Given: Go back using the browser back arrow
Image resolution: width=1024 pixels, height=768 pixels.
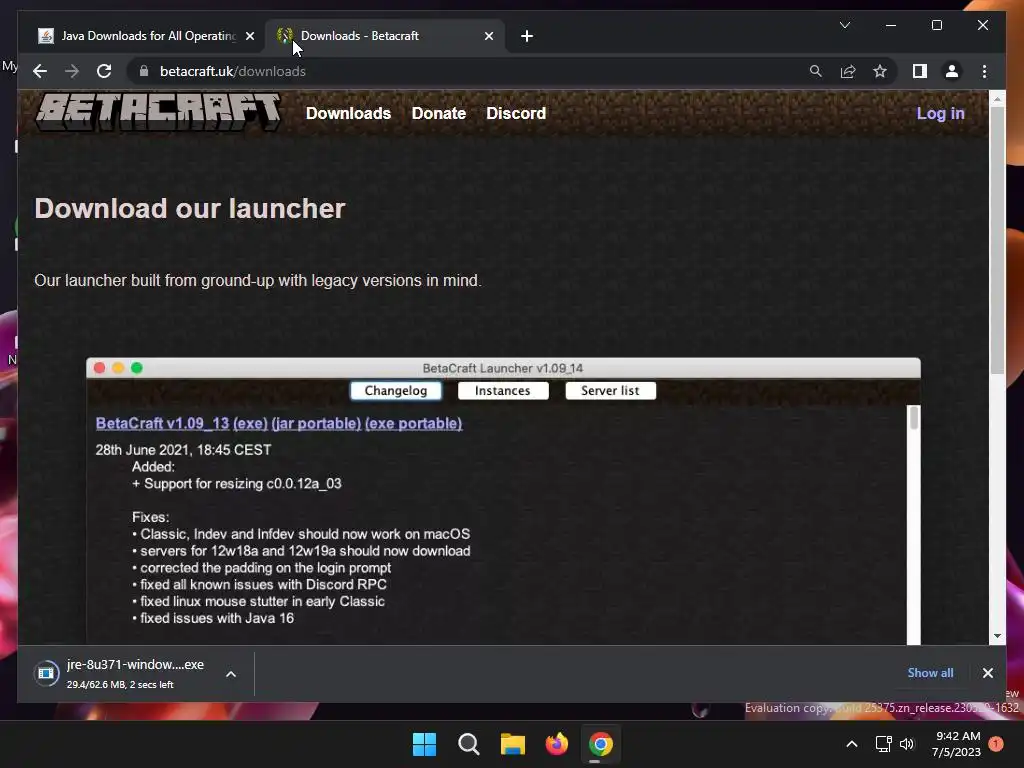Looking at the screenshot, I should (x=40, y=71).
